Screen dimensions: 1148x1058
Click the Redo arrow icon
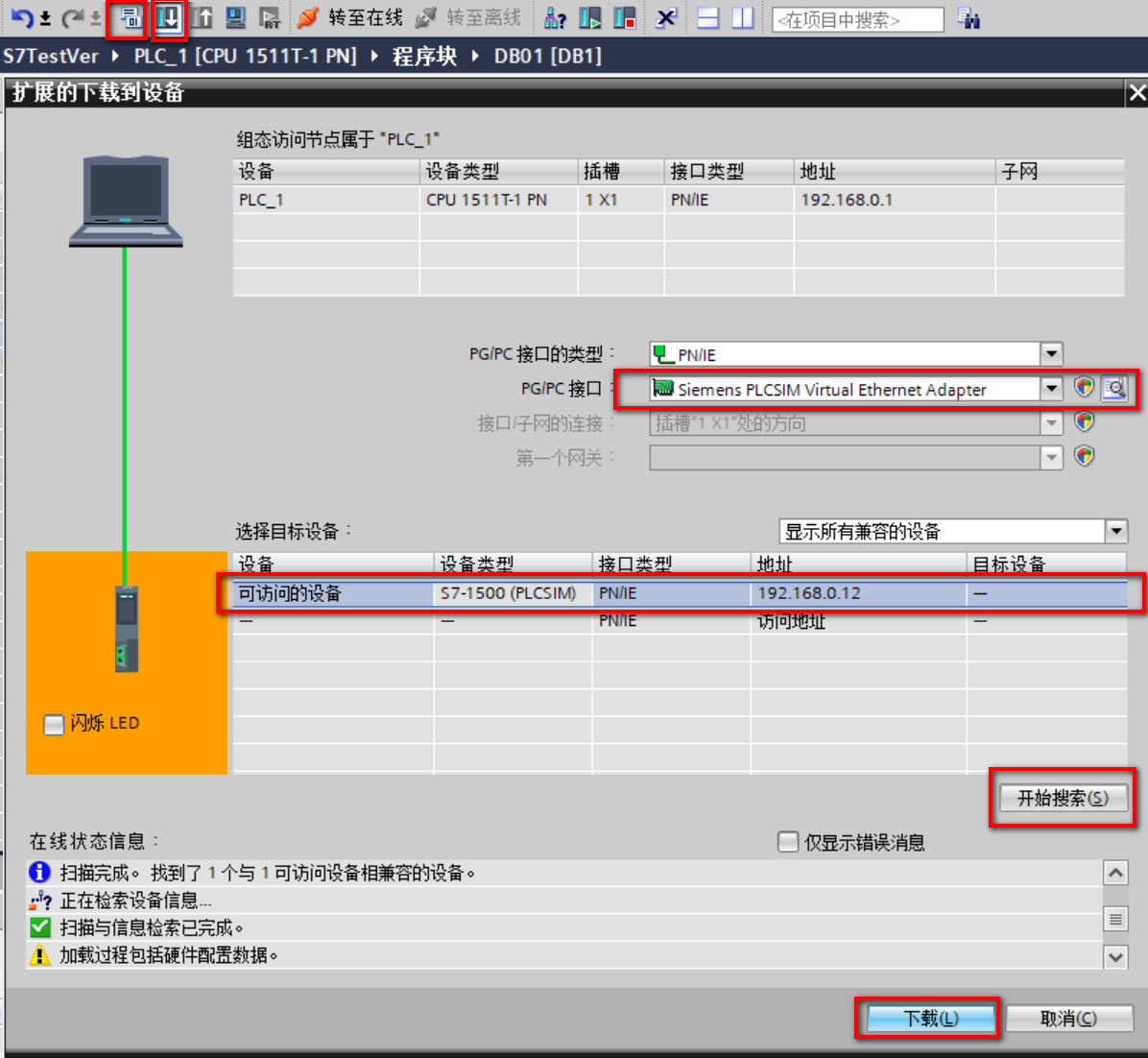click(x=73, y=18)
